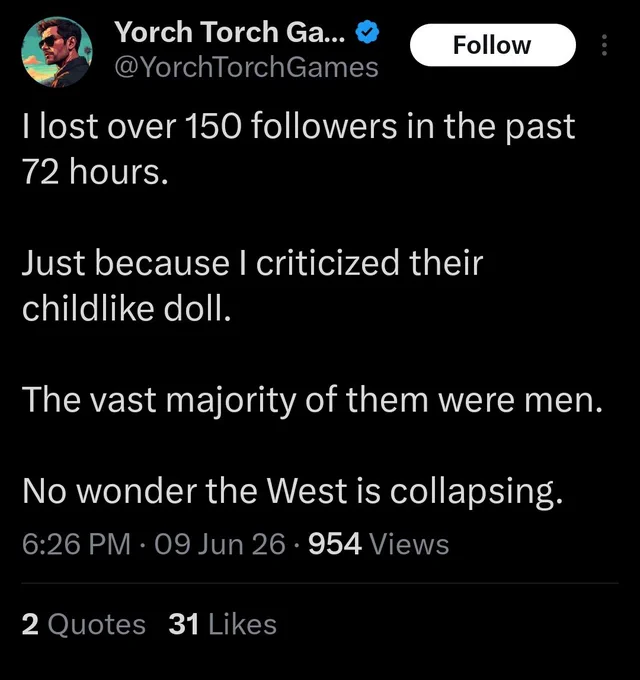Follow the YorchTorchGames account

493,45
